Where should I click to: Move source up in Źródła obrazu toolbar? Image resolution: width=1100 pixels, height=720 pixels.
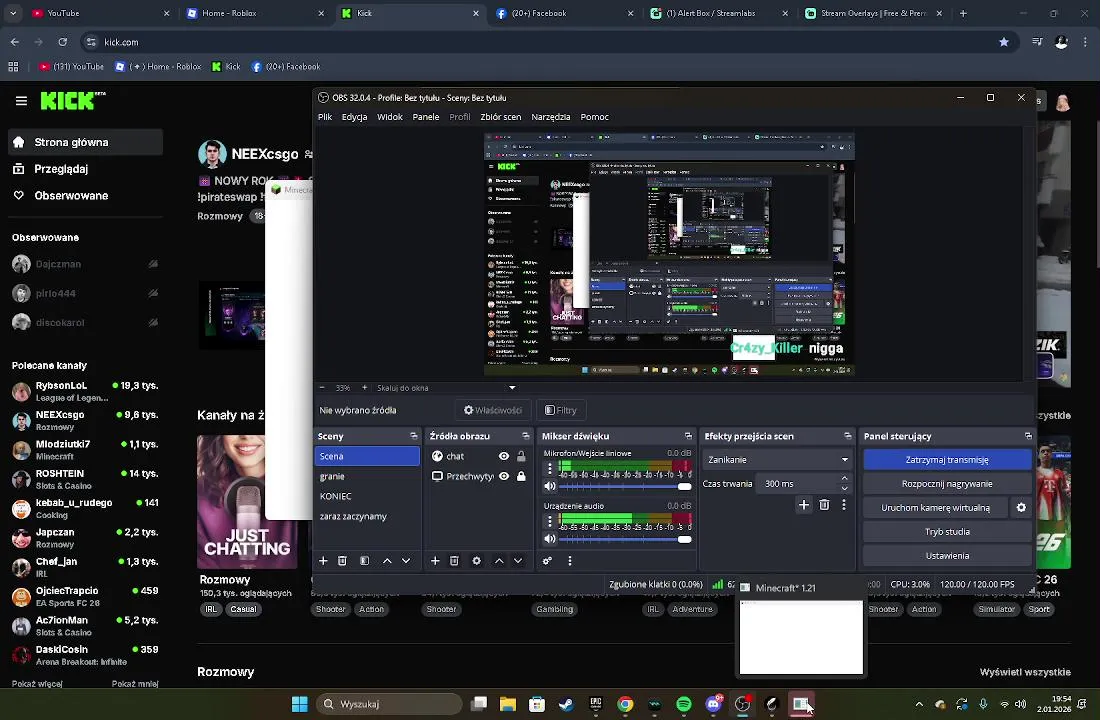(499, 561)
